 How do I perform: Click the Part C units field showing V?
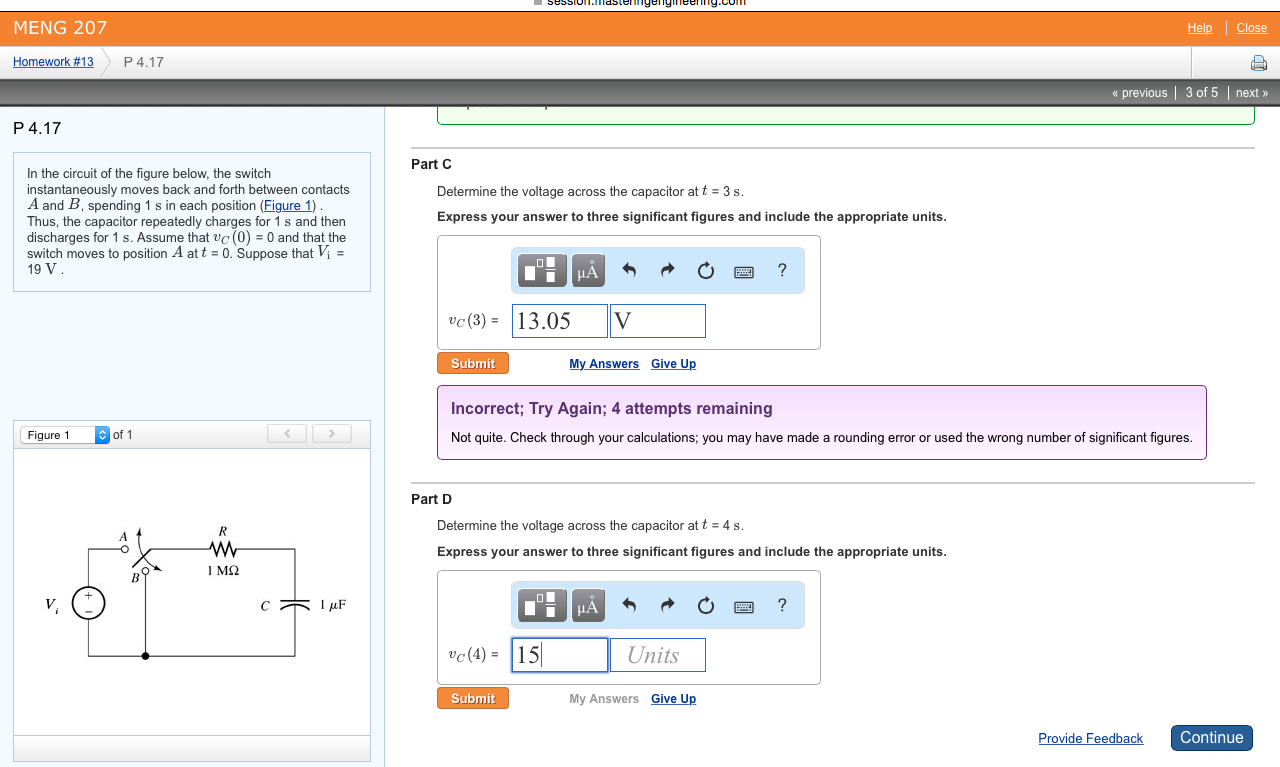658,321
